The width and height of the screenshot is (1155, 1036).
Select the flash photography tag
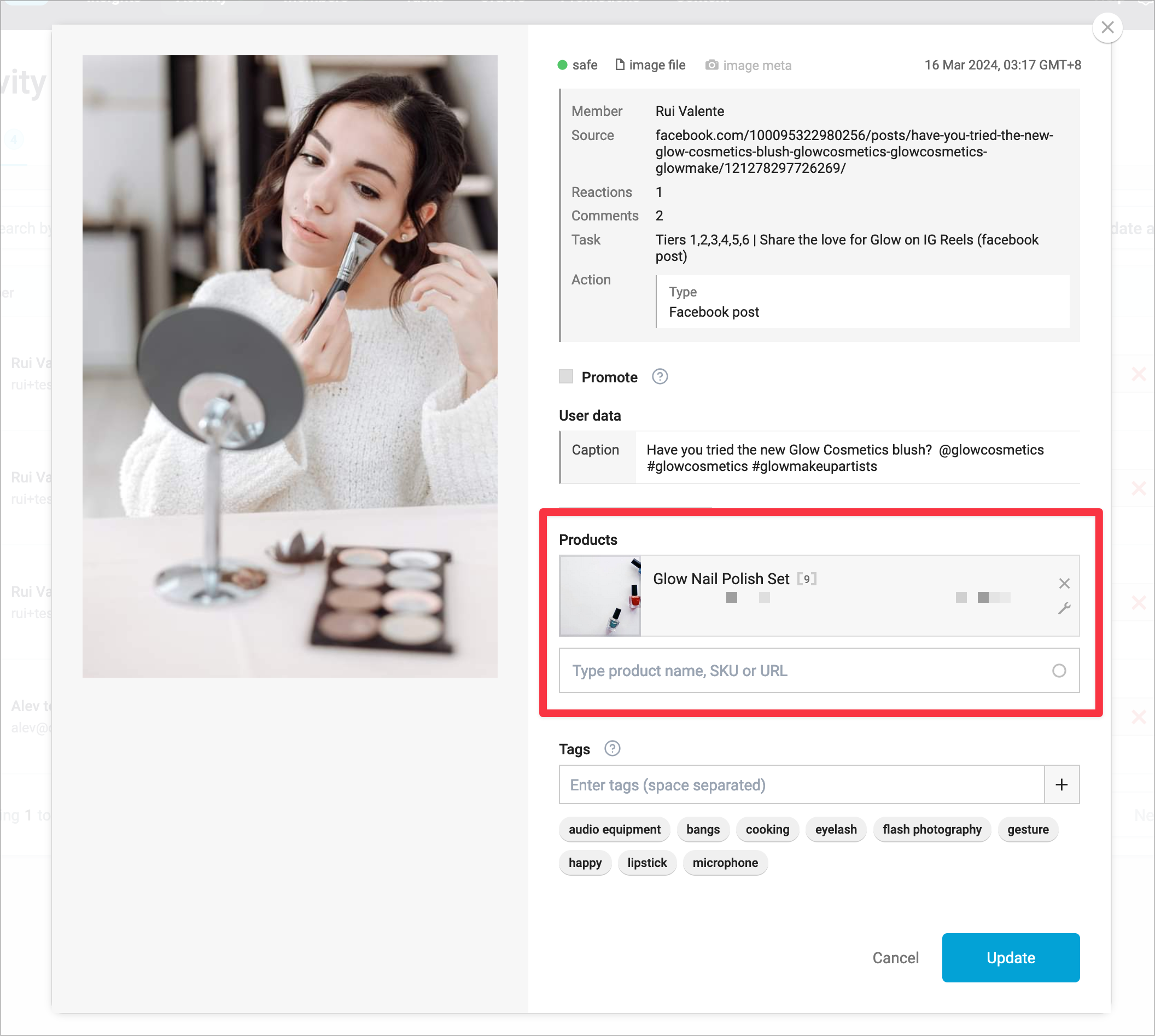click(931, 829)
